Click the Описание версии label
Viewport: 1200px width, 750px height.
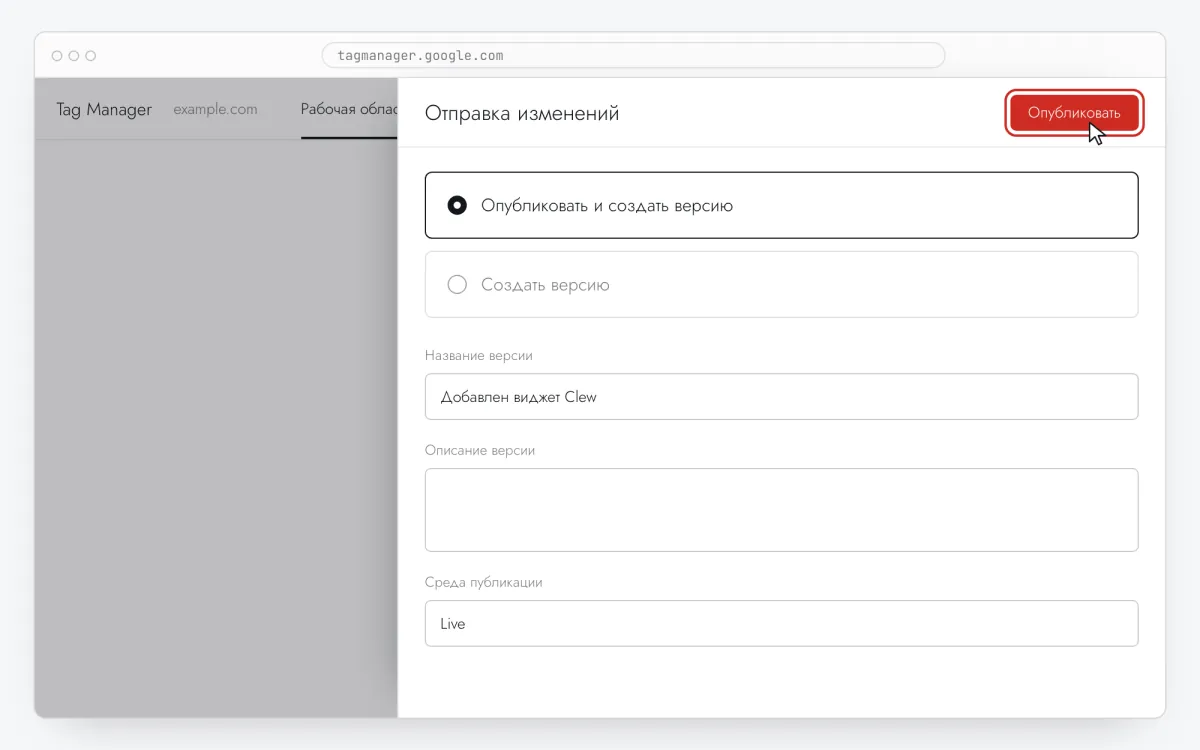tap(480, 450)
